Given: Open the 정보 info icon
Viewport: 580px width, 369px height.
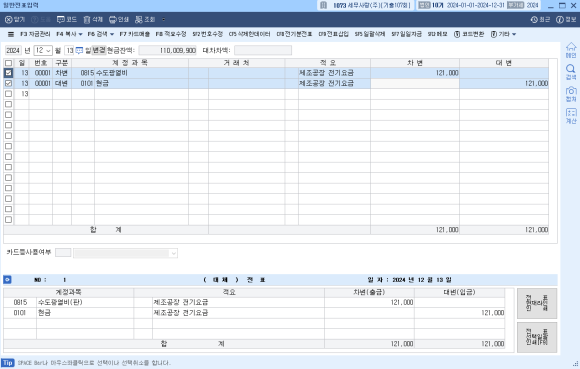Looking at the screenshot, I should (560, 20).
